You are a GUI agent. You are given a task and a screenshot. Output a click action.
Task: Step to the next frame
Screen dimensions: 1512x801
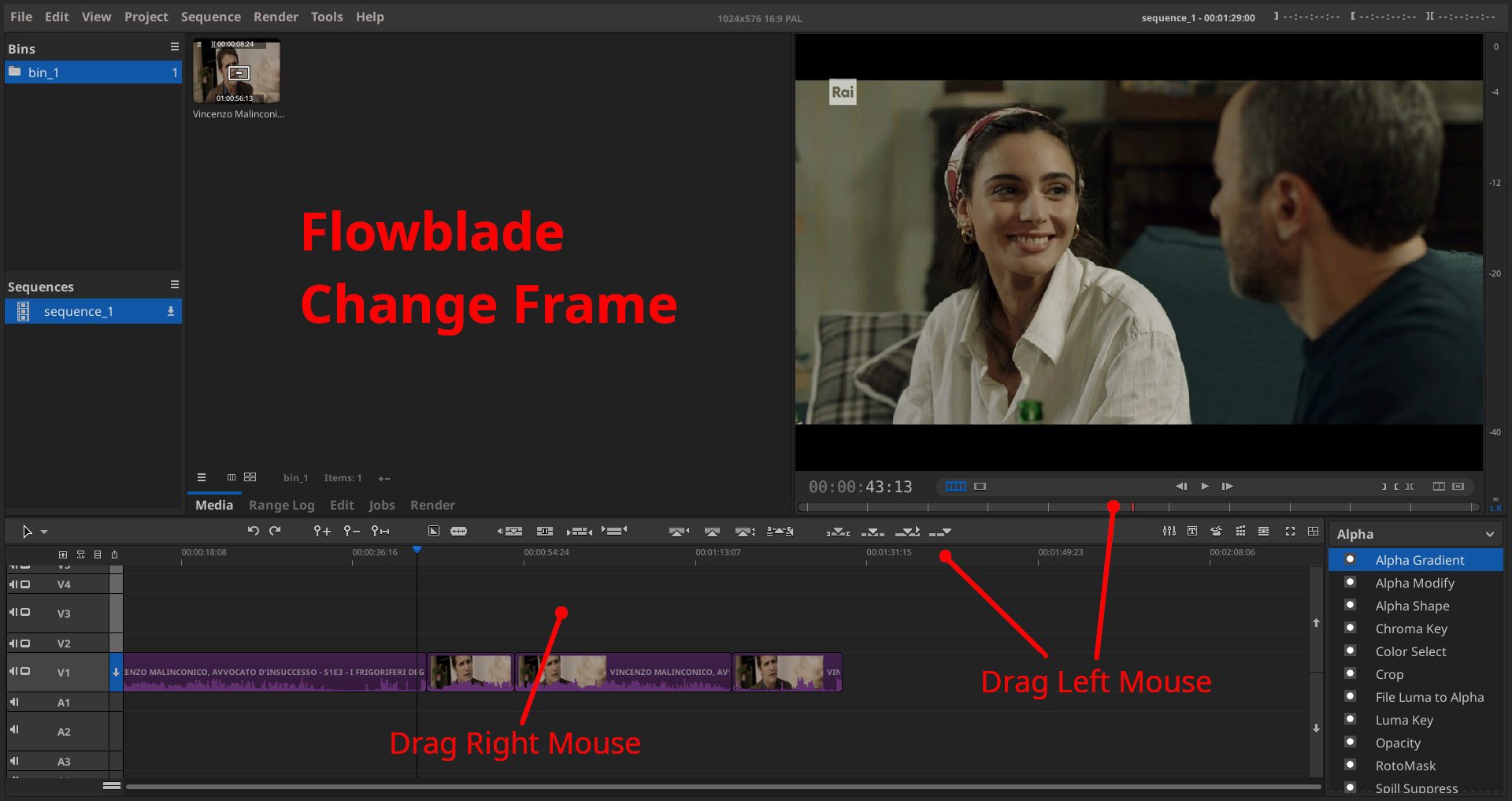[1227, 486]
